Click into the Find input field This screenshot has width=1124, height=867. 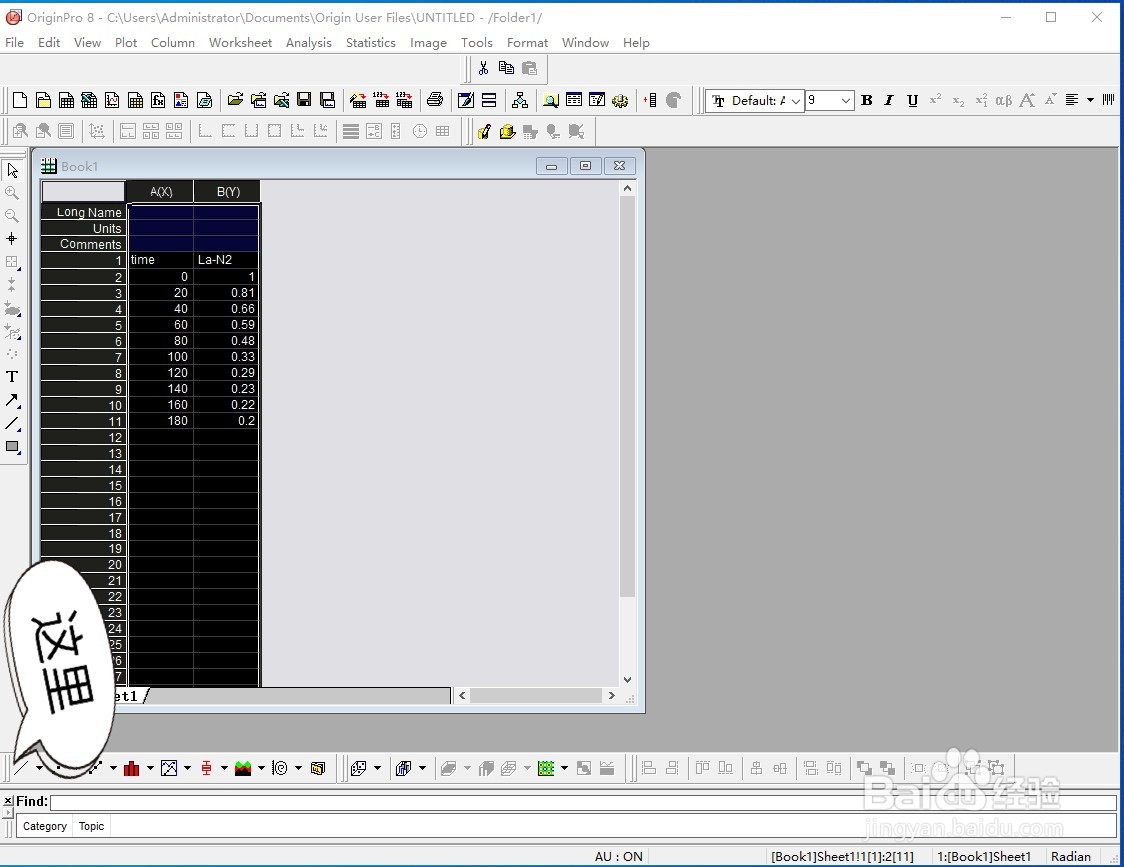[583, 802]
